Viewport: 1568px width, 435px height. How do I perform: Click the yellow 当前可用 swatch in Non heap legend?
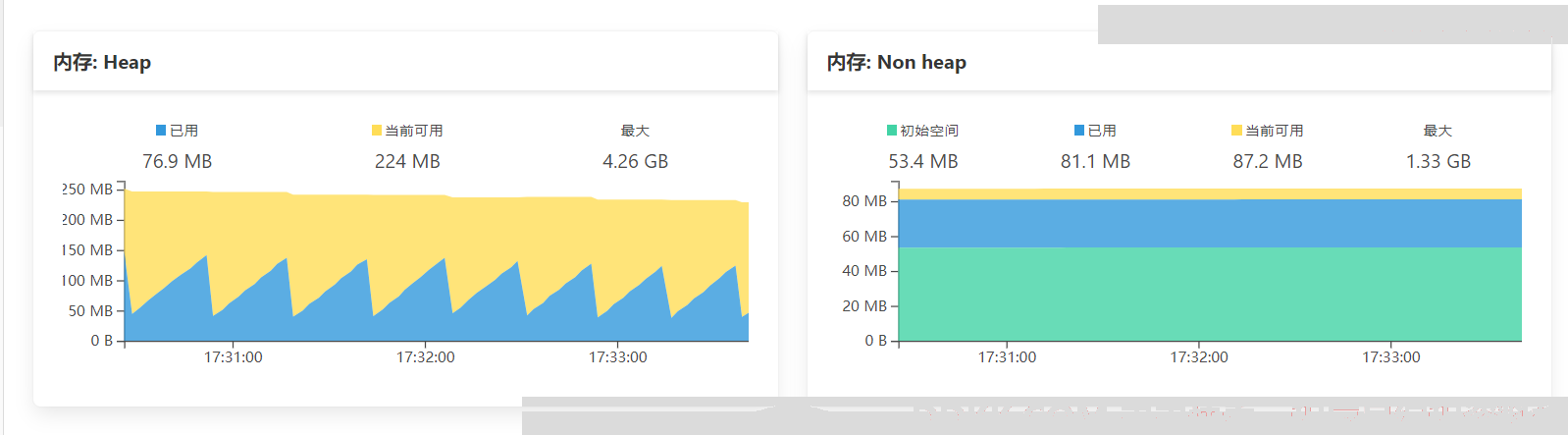(x=1236, y=130)
